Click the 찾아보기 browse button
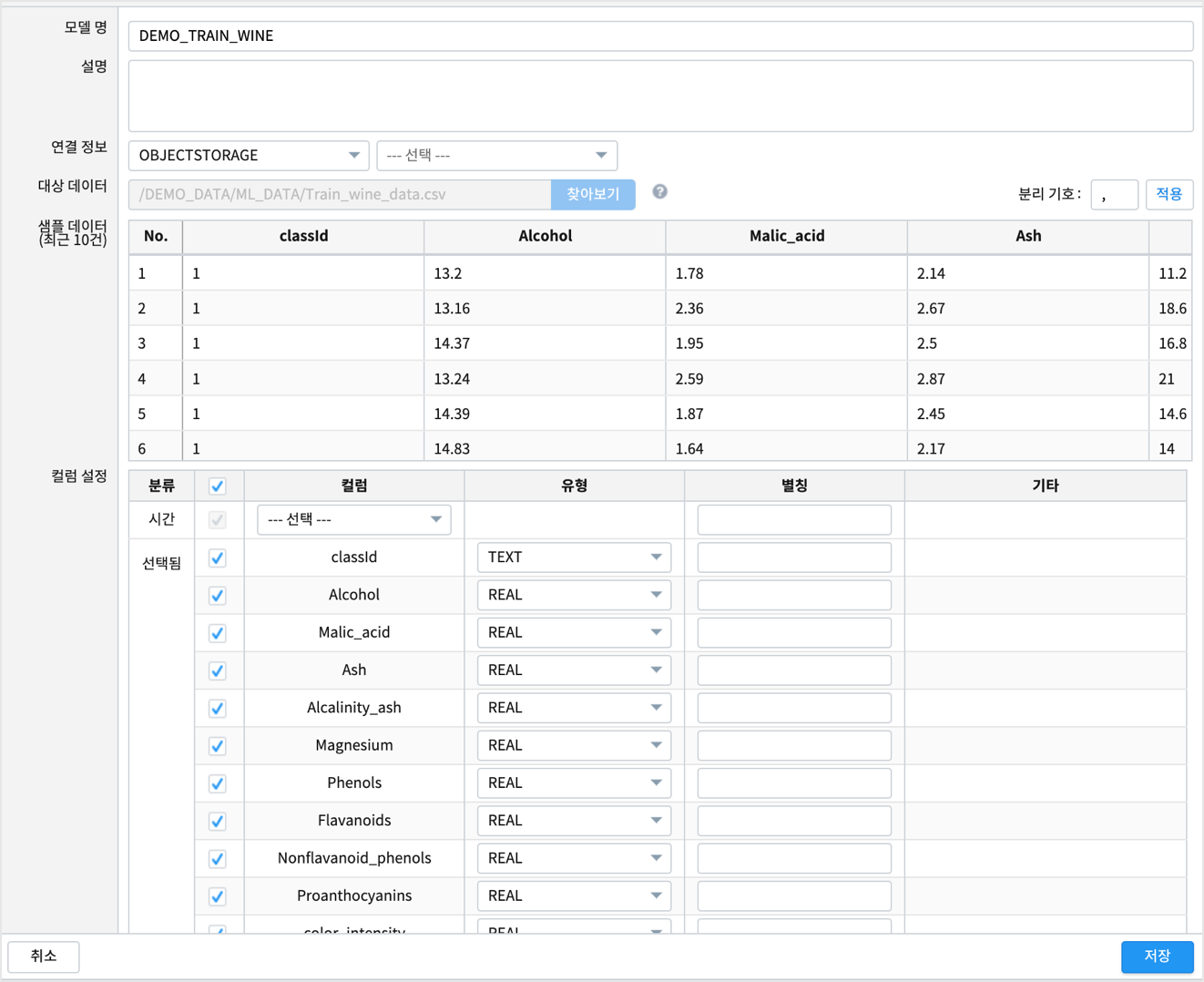1204x982 pixels. 593,194
